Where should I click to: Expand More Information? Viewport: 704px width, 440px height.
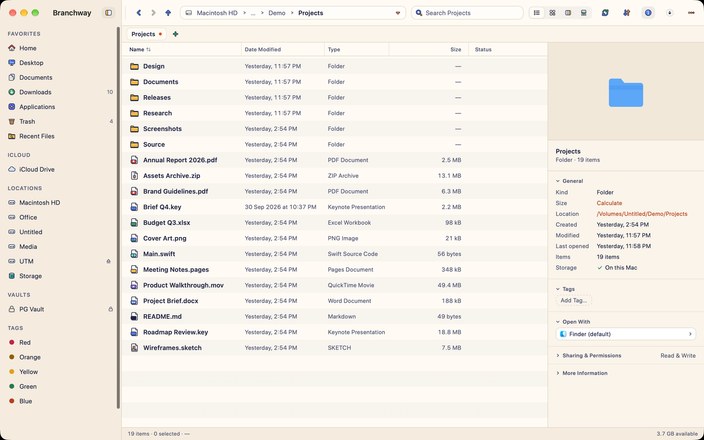coord(558,373)
